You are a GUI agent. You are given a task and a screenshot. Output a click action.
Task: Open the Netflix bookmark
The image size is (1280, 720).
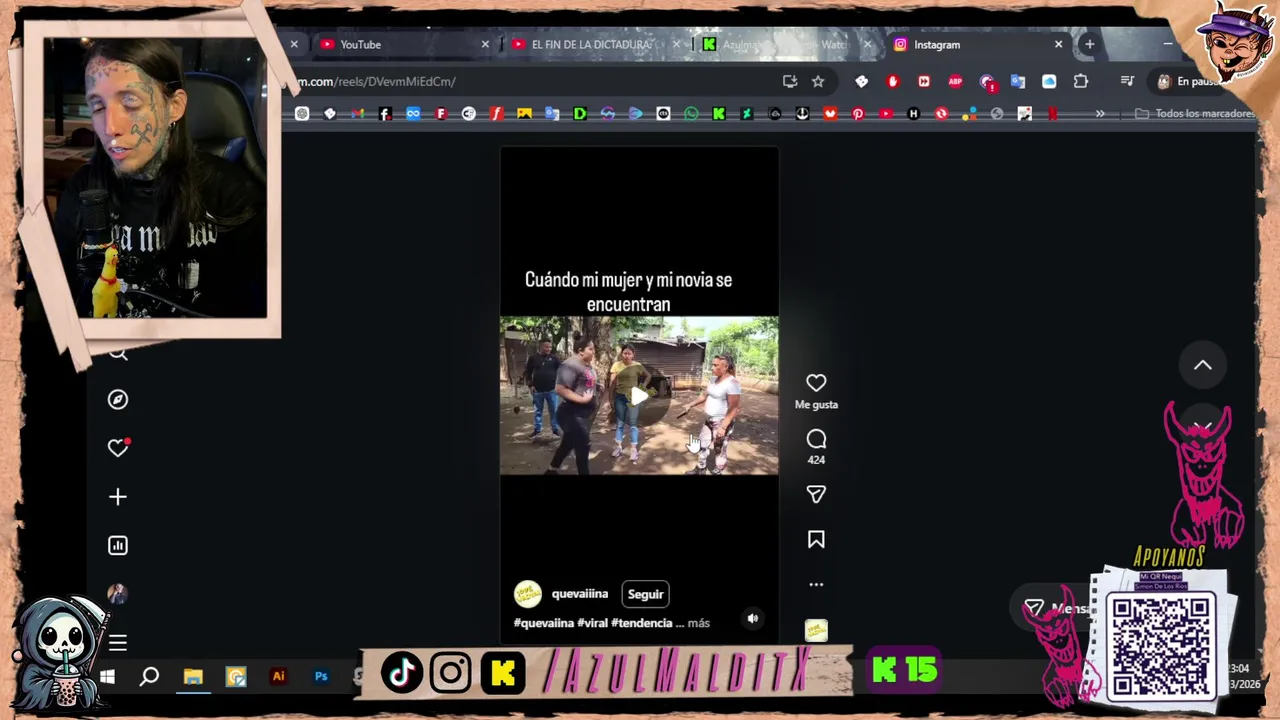(x=1052, y=114)
